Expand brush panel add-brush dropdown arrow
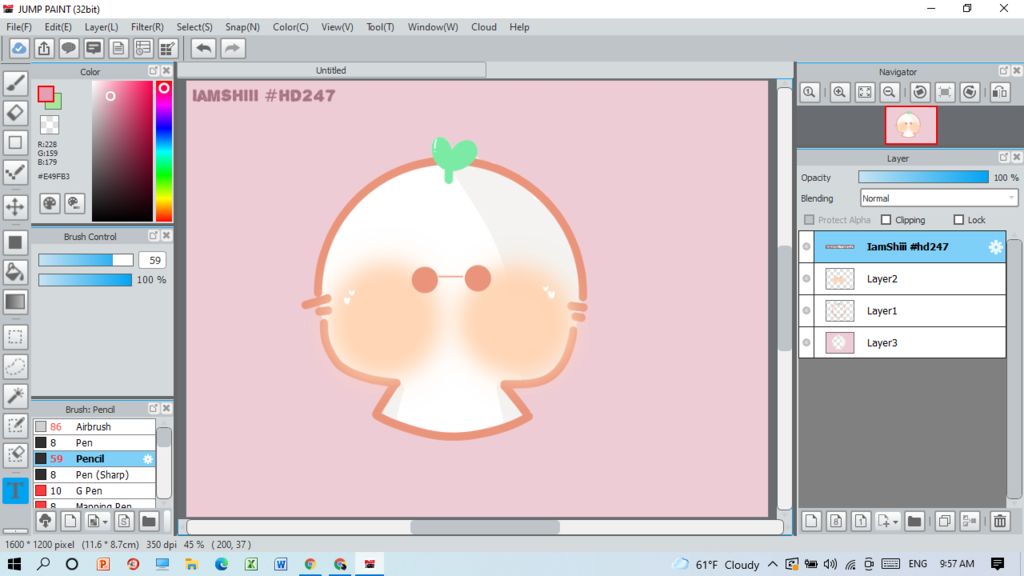The image size is (1024, 576). click(105, 522)
